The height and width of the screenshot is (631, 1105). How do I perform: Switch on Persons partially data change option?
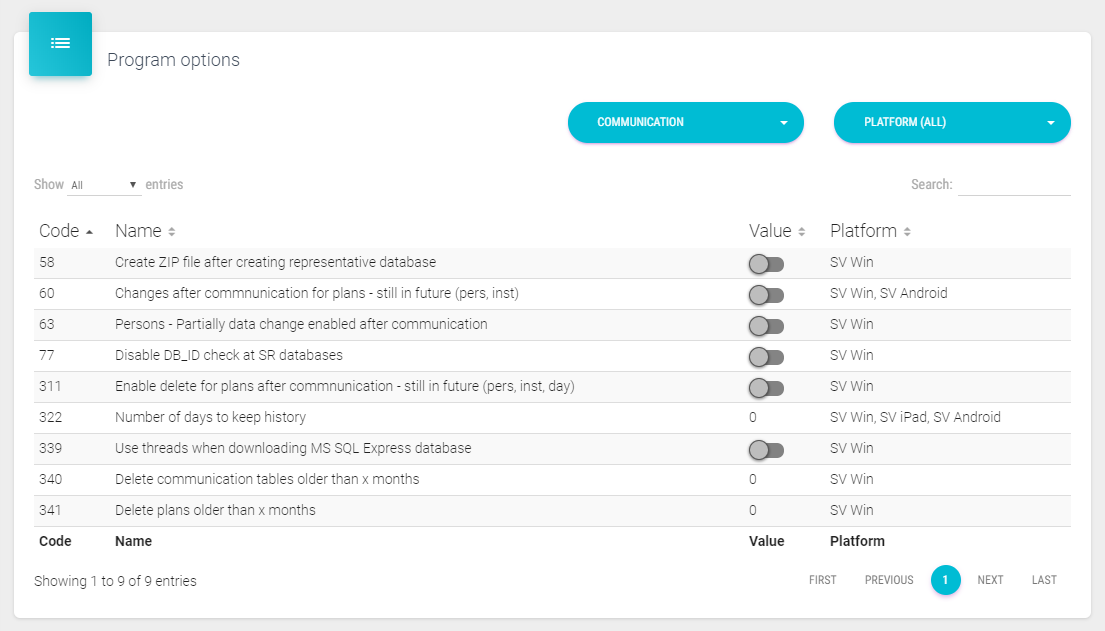[x=766, y=326]
